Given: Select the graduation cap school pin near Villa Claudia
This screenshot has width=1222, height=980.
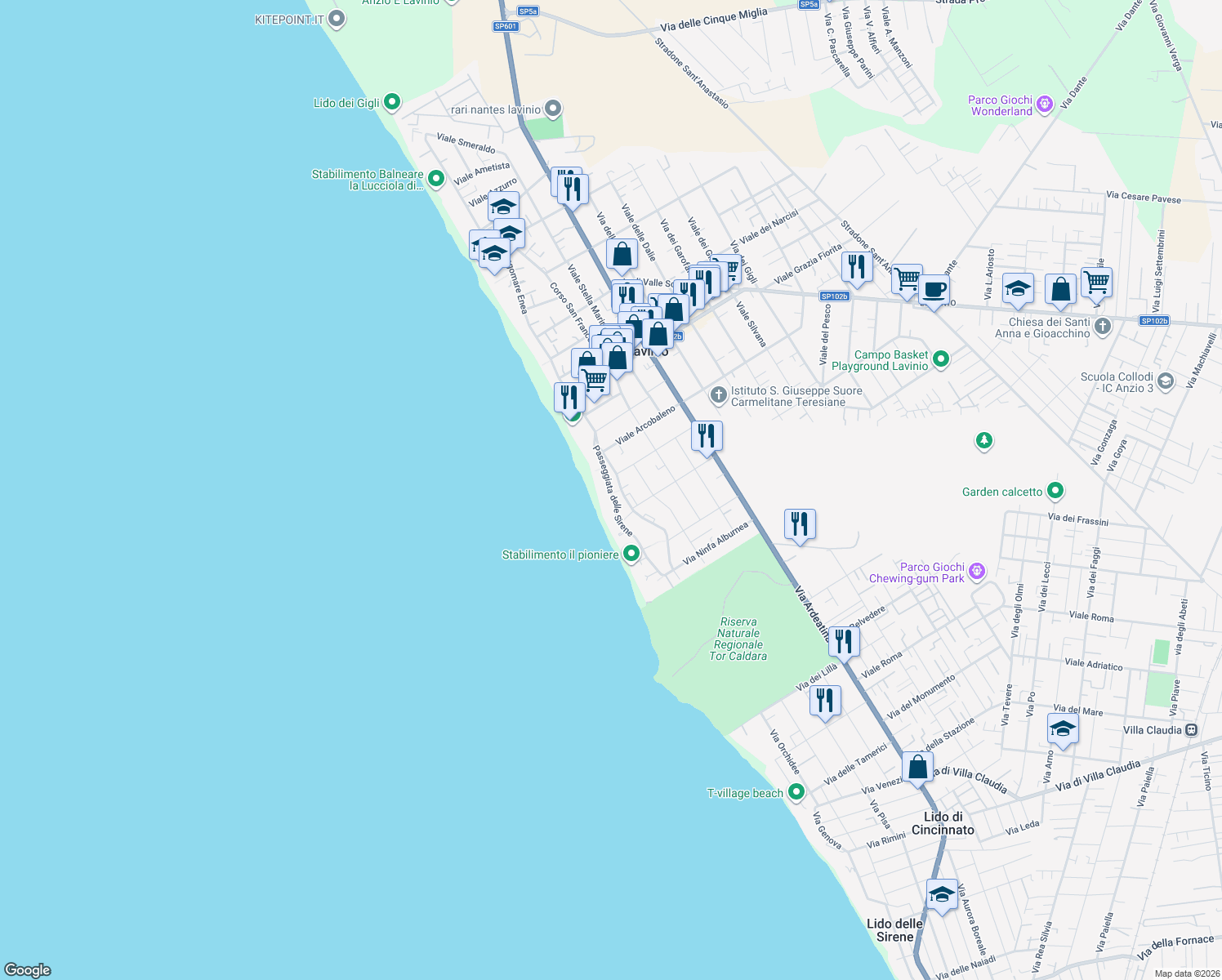Looking at the screenshot, I should tap(1062, 728).
